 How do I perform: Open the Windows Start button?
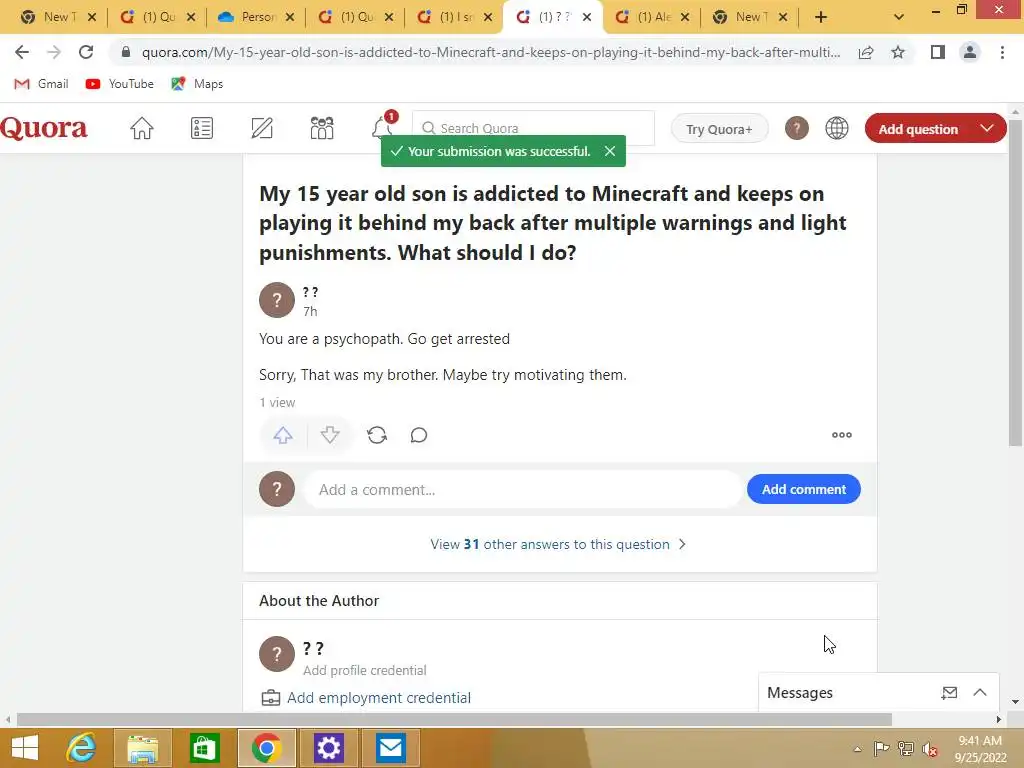point(25,748)
